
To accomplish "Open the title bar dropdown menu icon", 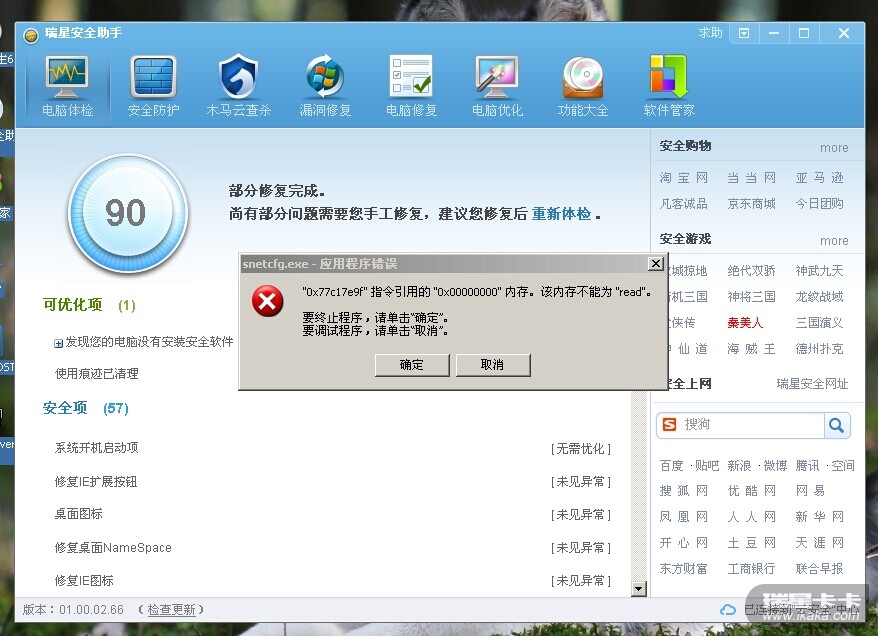I will point(744,34).
